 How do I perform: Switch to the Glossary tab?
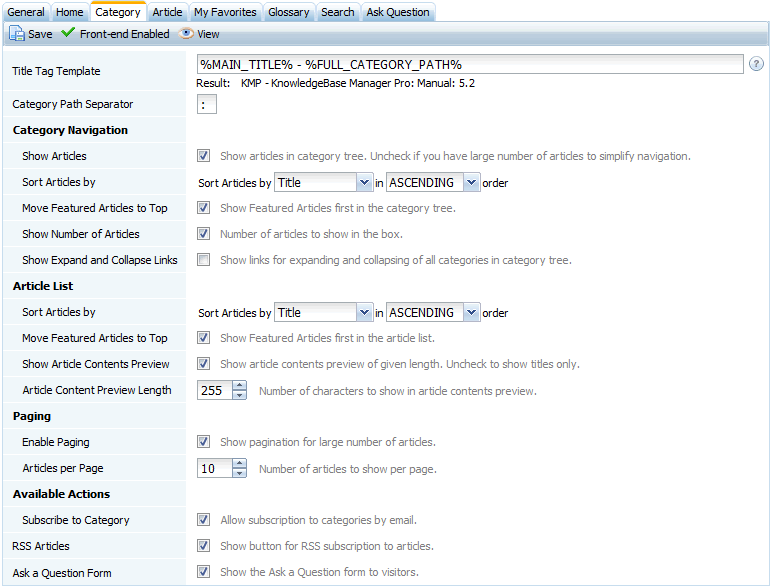coord(289,12)
